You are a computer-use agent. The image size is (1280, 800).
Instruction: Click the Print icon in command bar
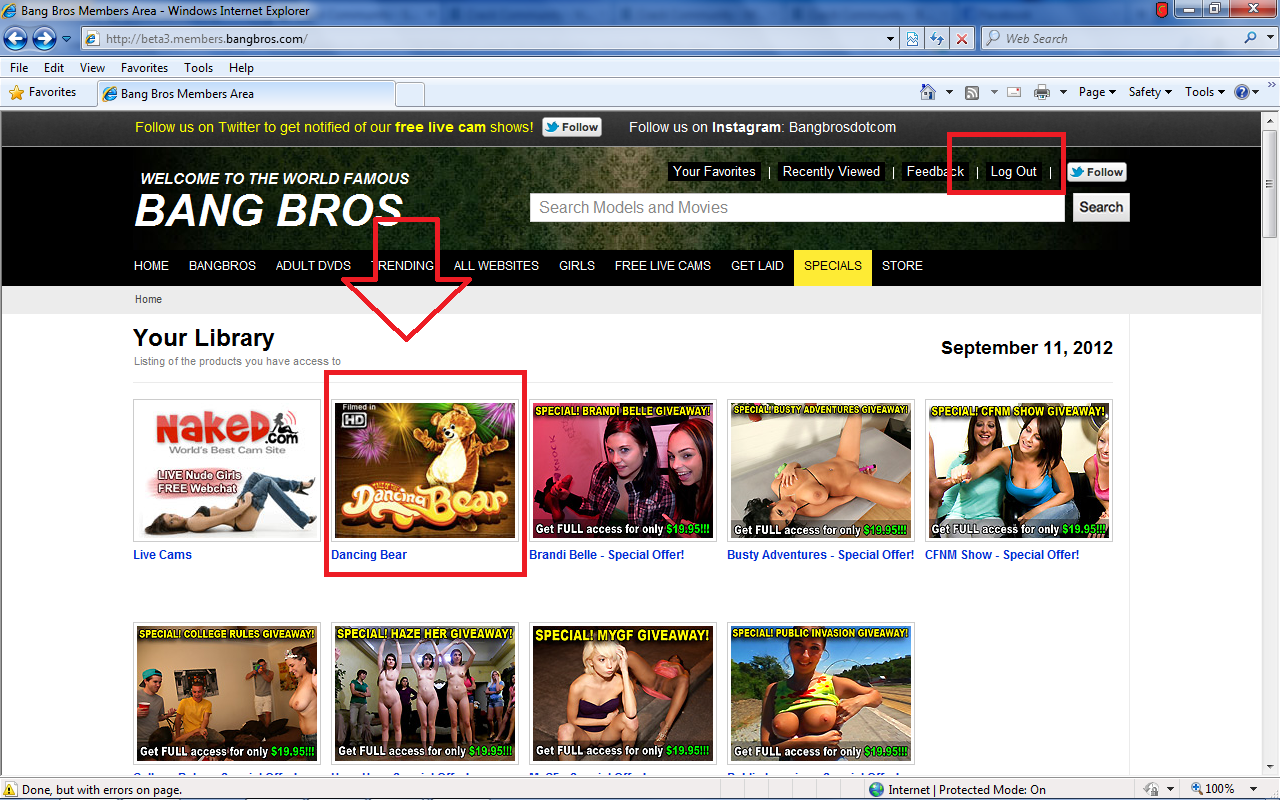click(x=1042, y=92)
